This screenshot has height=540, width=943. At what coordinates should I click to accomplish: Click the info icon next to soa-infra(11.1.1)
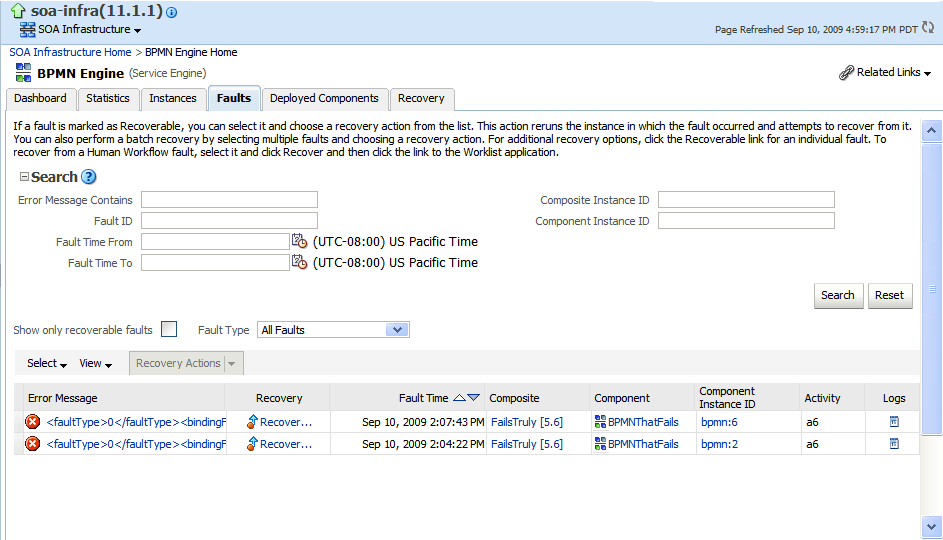tap(171, 12)
